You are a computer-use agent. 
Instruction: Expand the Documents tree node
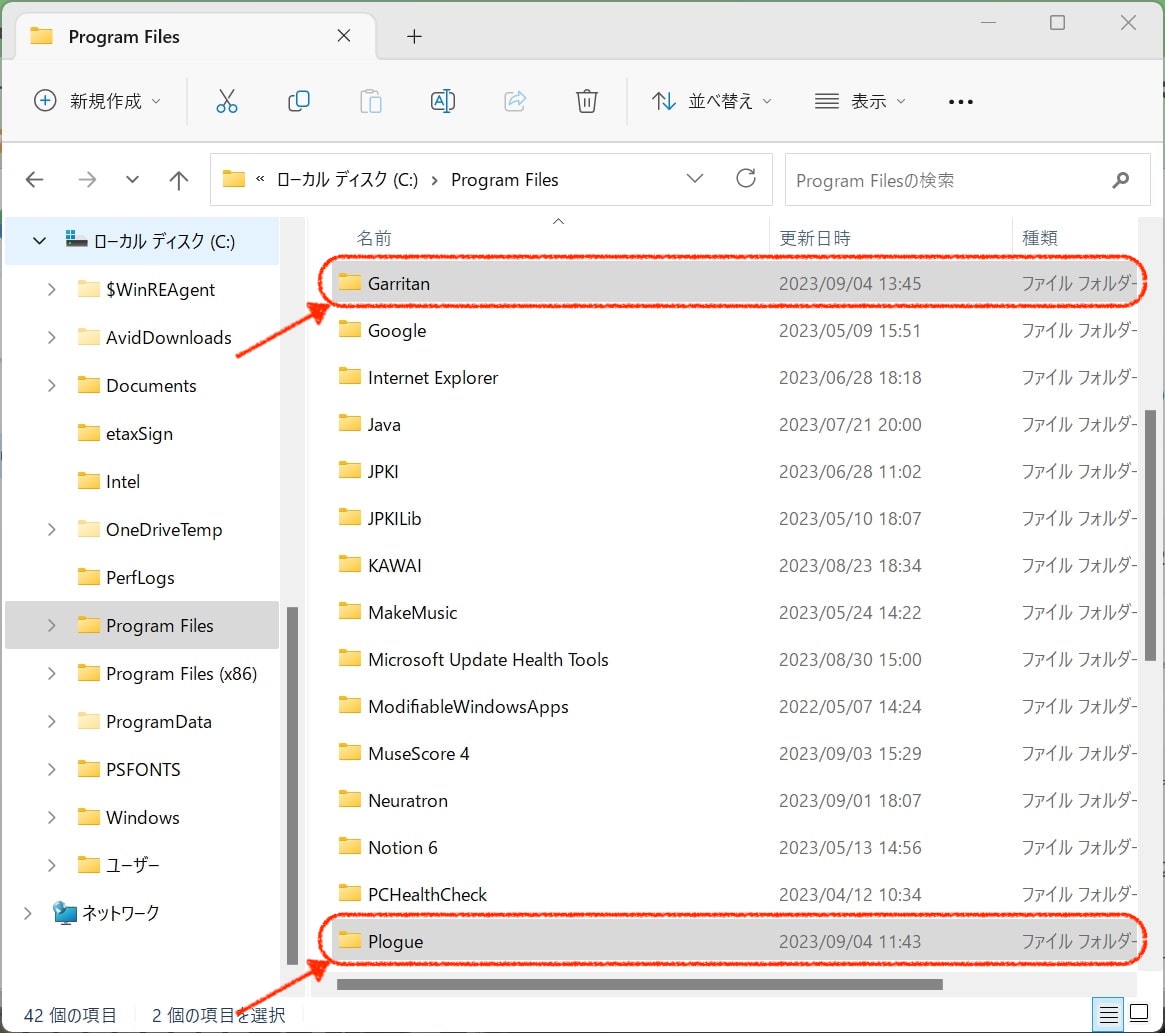coord(51,385)
